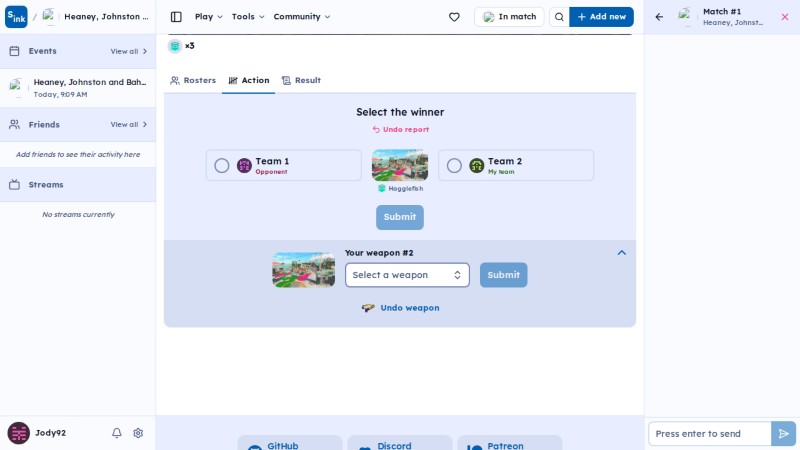
Task: Select Team 1 as winner radio
Action: (221, 165)
